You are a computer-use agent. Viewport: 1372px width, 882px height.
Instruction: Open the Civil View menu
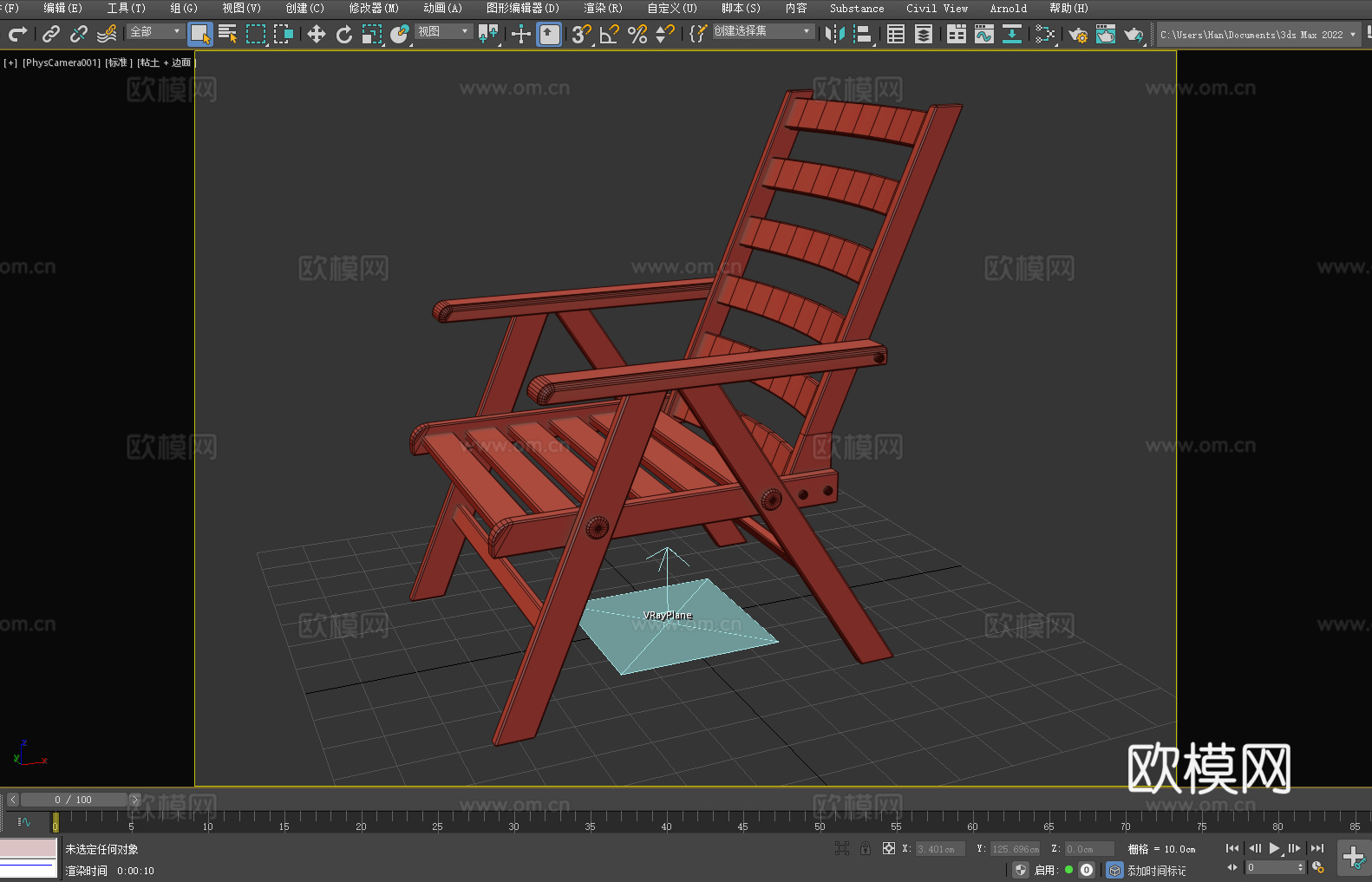click(x=937, y=8)
